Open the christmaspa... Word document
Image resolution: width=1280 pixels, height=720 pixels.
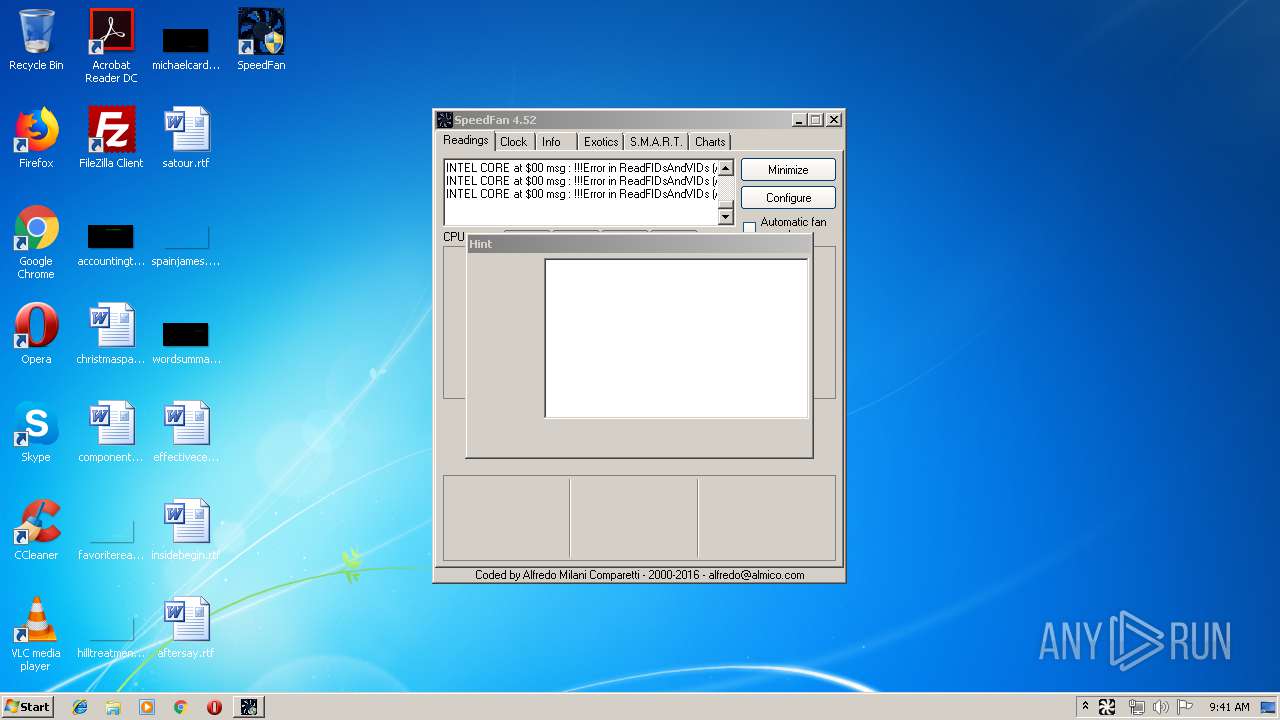pos(111,334)
